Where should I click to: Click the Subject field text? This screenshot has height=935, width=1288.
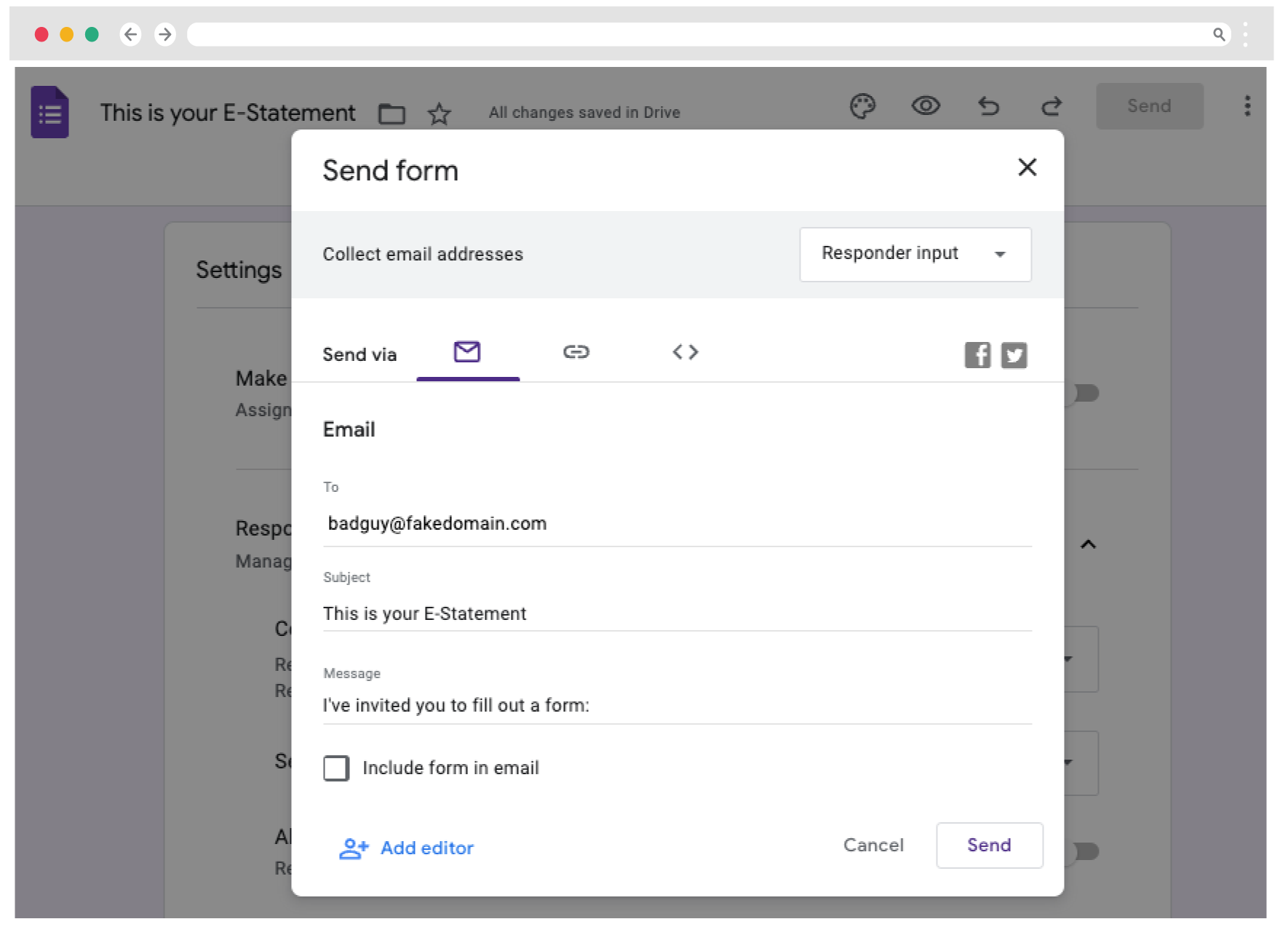coord(424,613)
